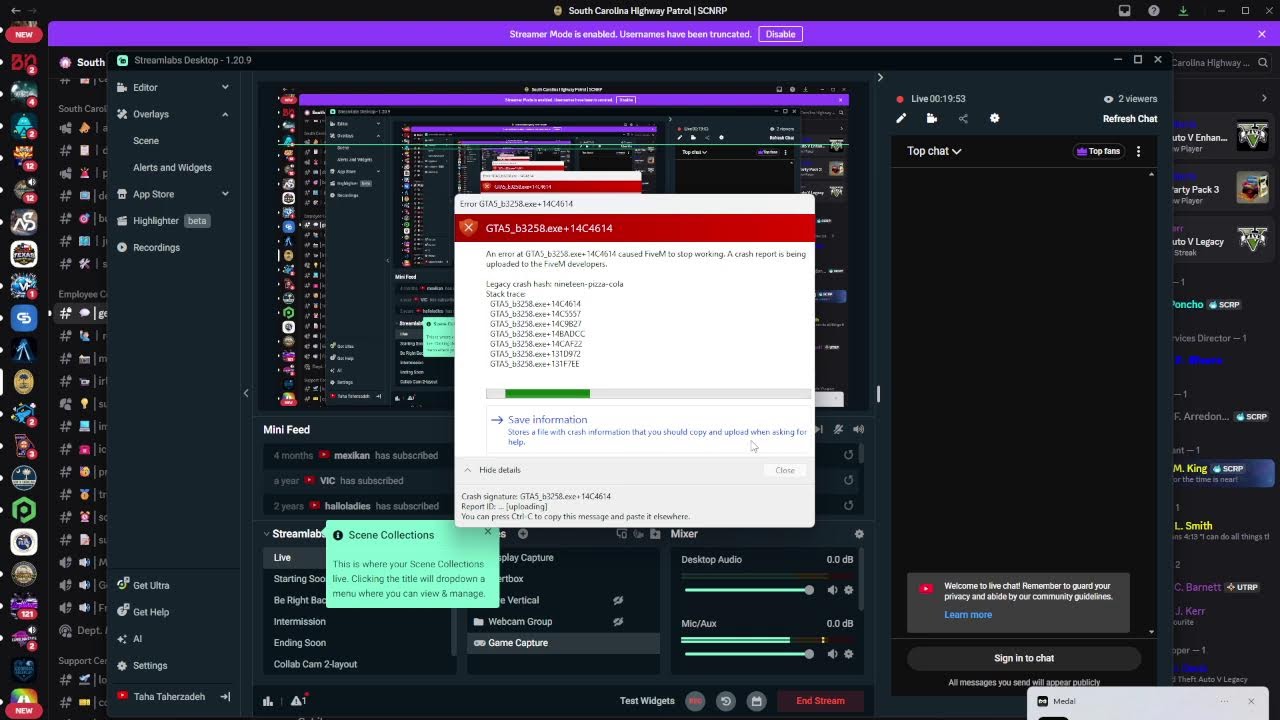1280x720 pixels.
Task: Select the Game Capture source row
Action: [x=564, y=643]
